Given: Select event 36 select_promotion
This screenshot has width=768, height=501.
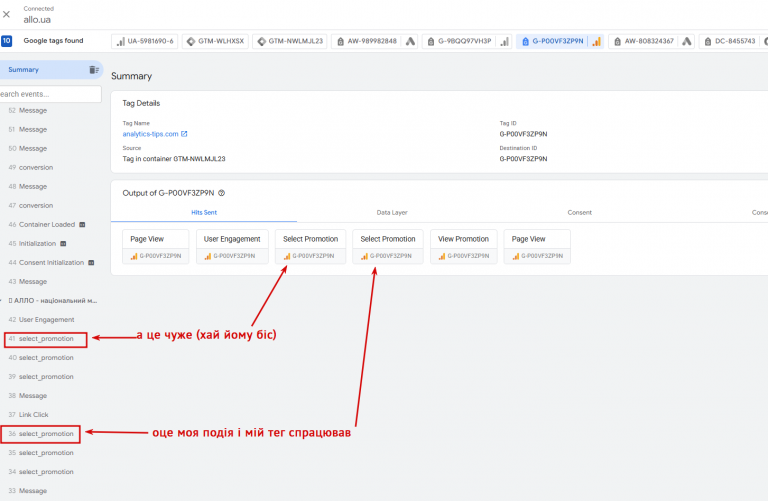Looking at the screenshot, I should coord(40,434).
